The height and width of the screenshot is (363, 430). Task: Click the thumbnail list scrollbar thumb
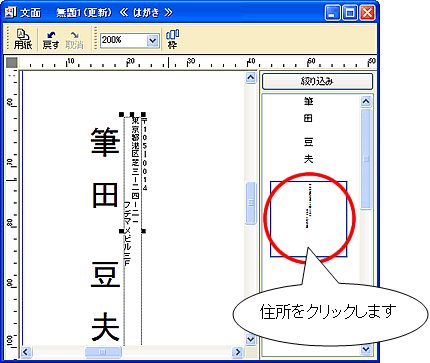366,159
